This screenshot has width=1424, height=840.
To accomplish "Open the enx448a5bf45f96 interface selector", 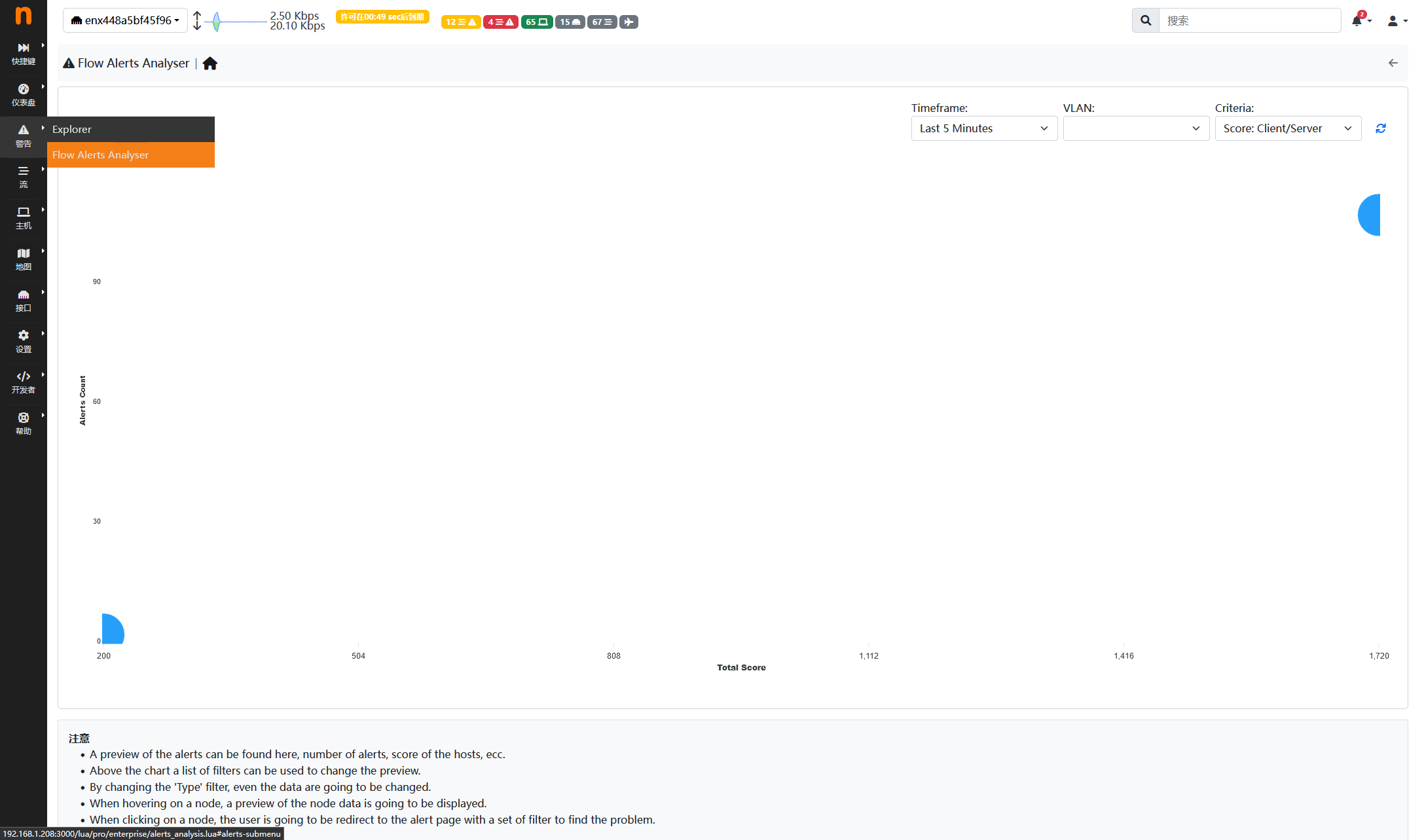I will coord(125,20).
